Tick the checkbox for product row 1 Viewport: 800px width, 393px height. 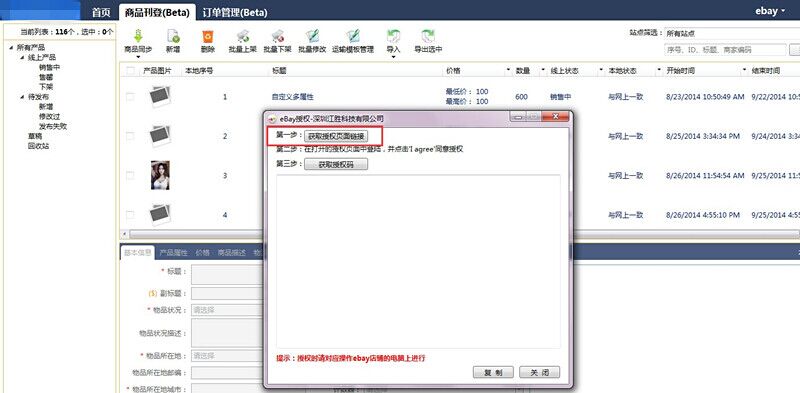coord(130,96)
